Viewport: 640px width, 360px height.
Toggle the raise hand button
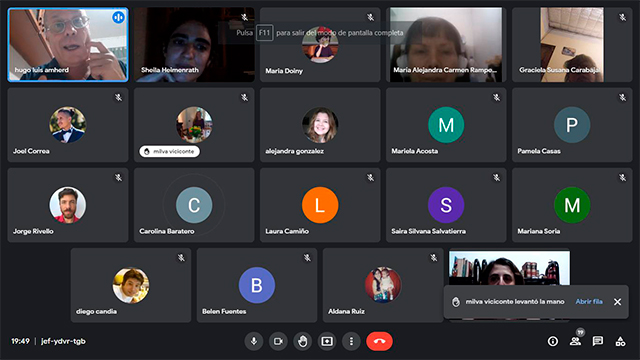[302, 341]
